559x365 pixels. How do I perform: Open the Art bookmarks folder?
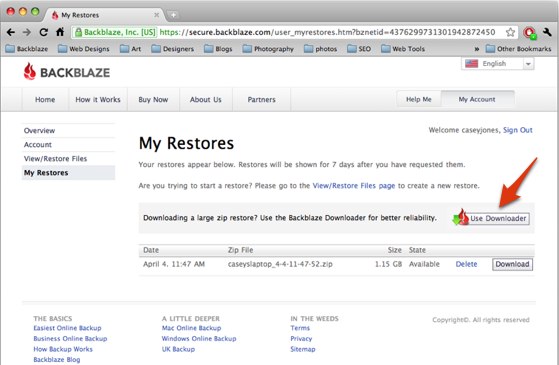(130, 49)
